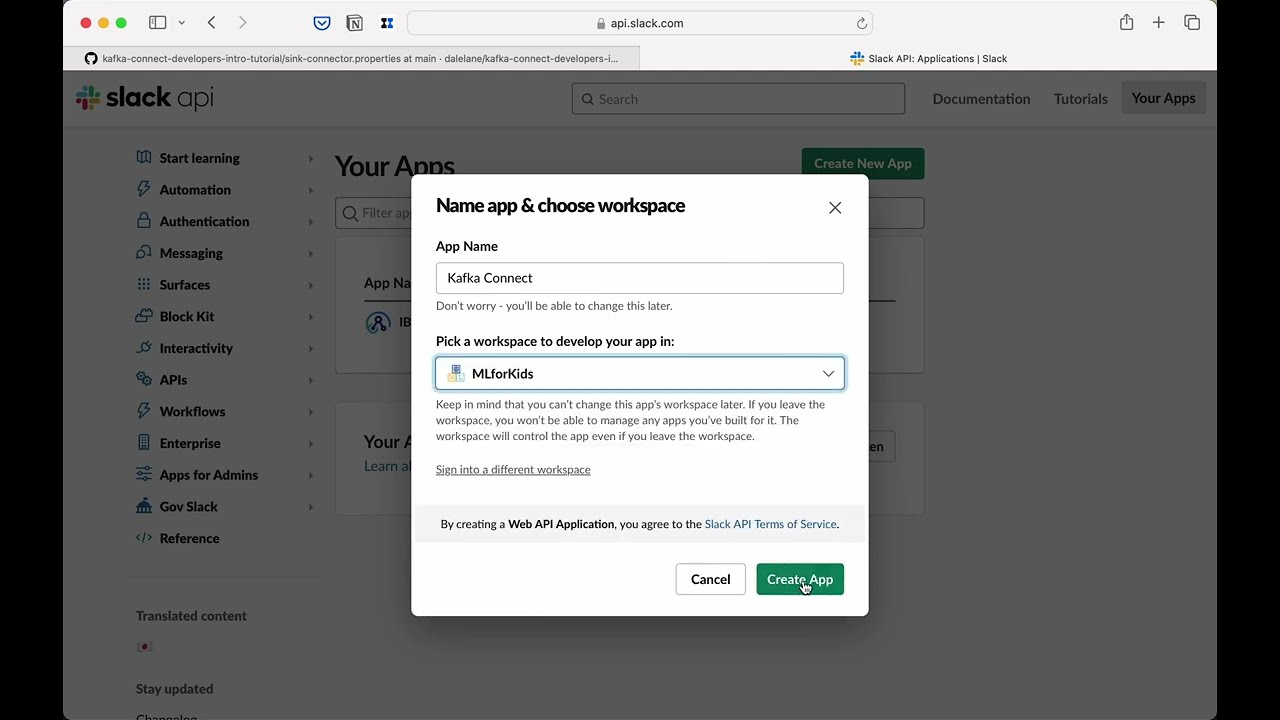
Task: Click the Safari share icon
Action: click(1126, 22)
